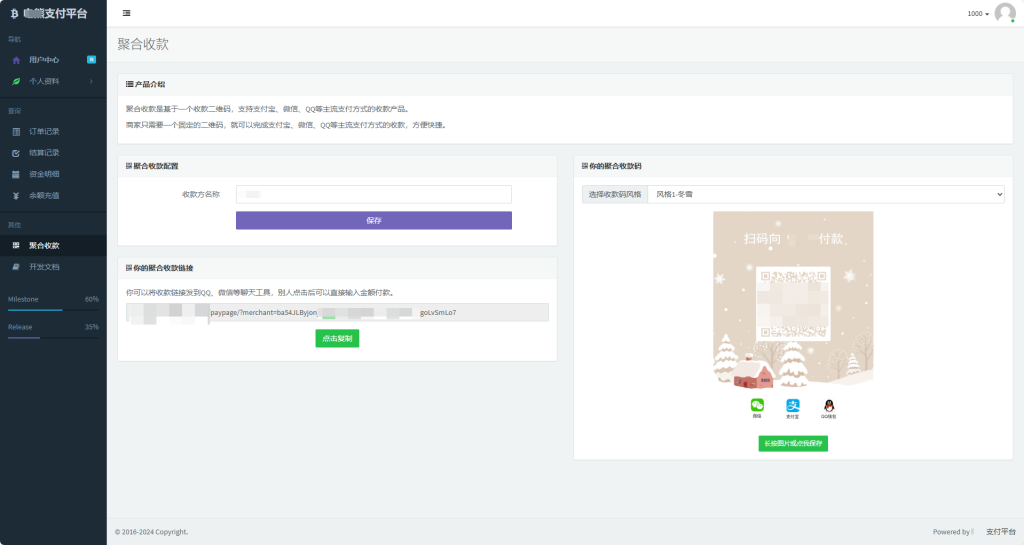Select 余额充值 in the sidebar
The height and width of the screenshot is (545, 1024).
44,195
